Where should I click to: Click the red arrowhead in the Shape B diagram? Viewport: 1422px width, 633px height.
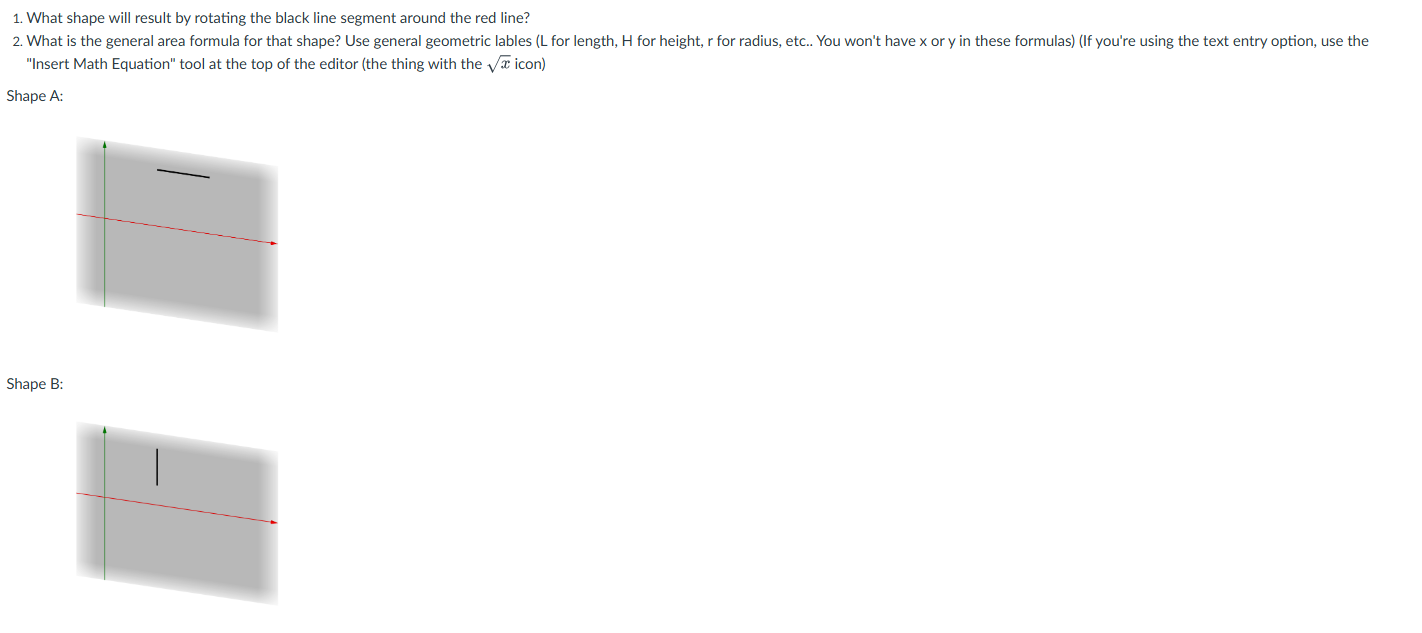(x=273, y=522)
